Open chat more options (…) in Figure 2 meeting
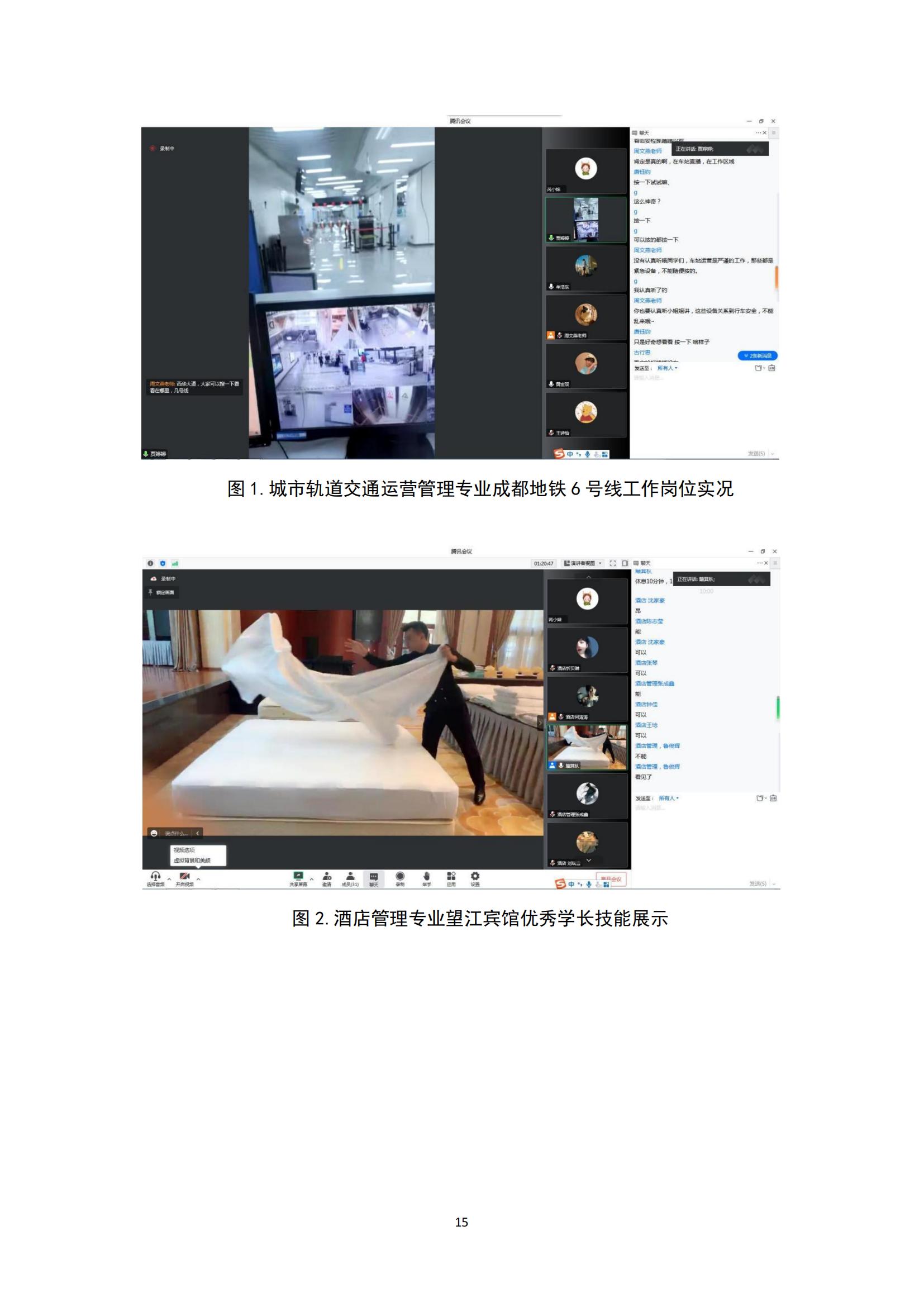The image size is (924, 1307). coord(760,563)
